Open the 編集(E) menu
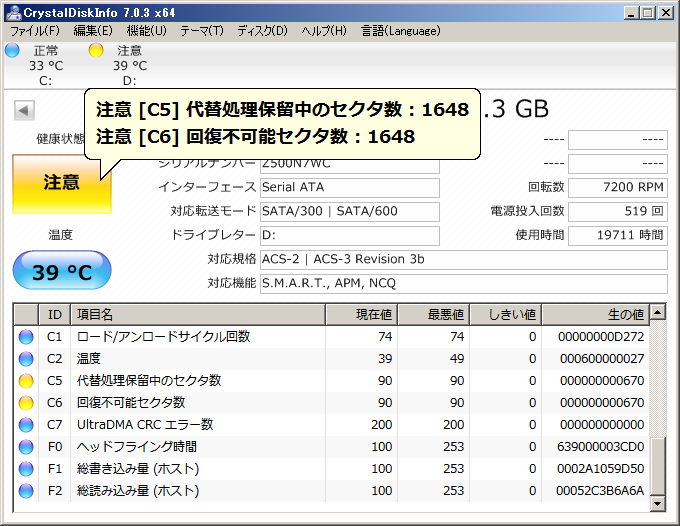 point(93,31)
